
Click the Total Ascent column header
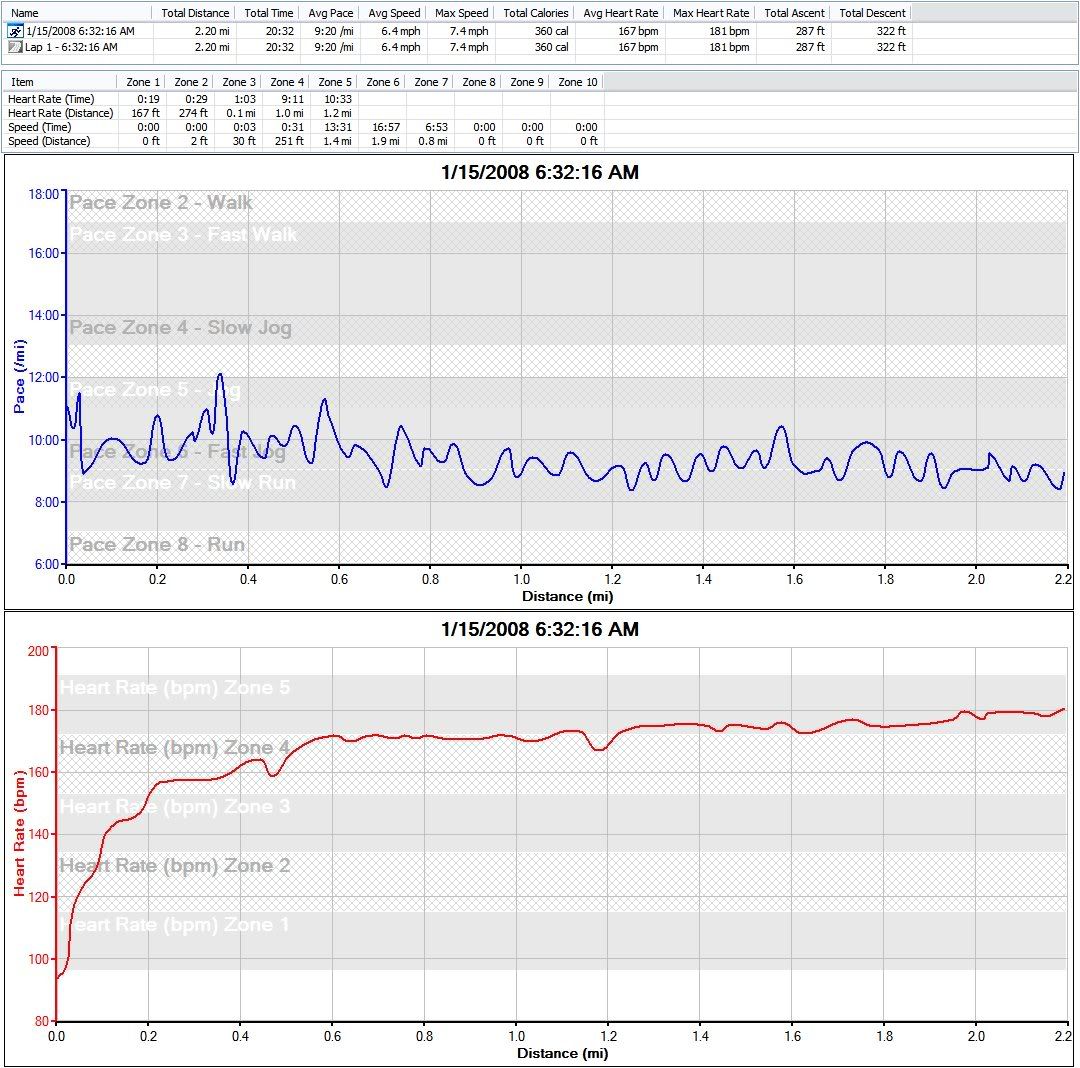point(794,13)
